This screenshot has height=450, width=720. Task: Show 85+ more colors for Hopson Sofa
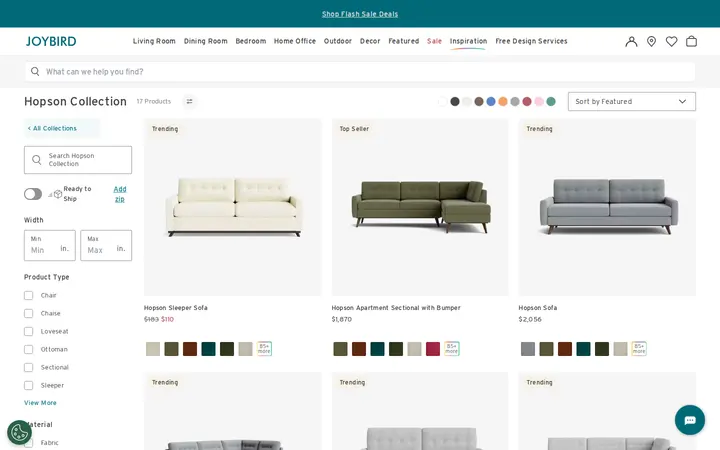(639, 349)
